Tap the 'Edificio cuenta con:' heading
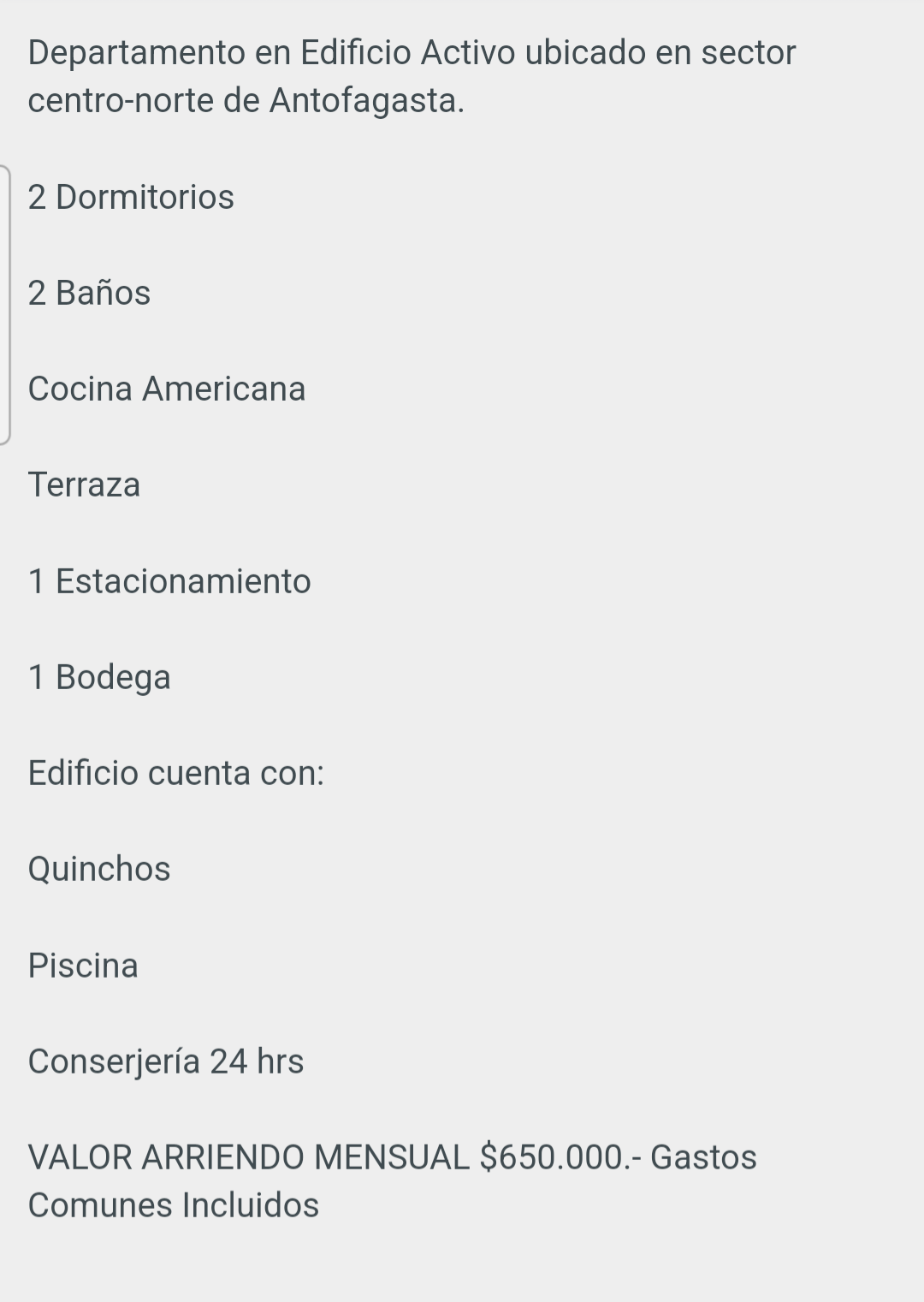The image size is (924, 1302). click(176, 774)
